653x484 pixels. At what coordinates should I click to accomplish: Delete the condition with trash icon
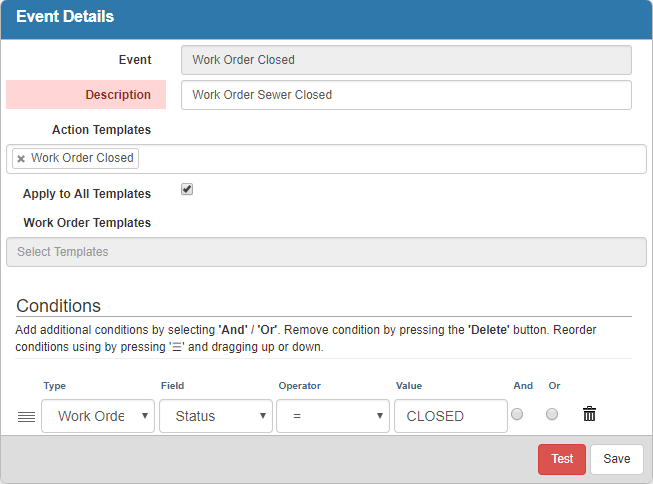point(589,414)
